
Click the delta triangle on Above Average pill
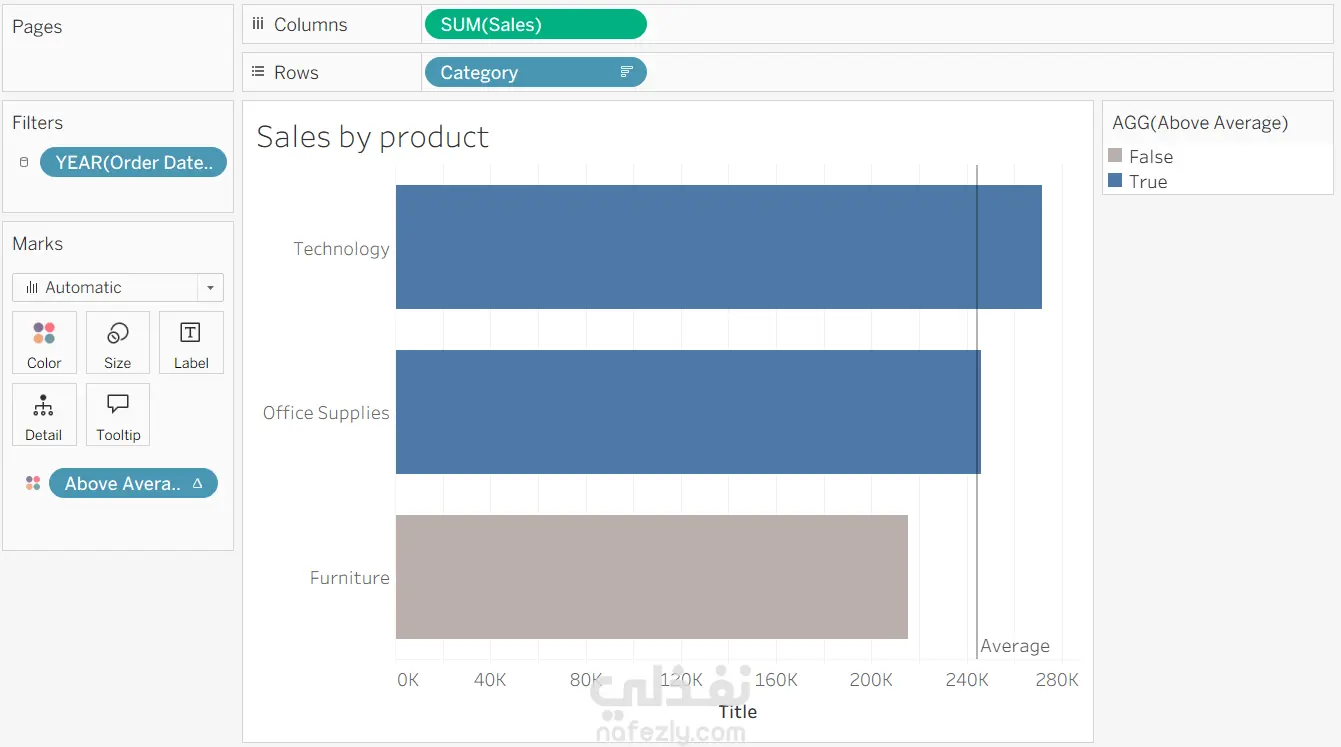tap(198, 483)
